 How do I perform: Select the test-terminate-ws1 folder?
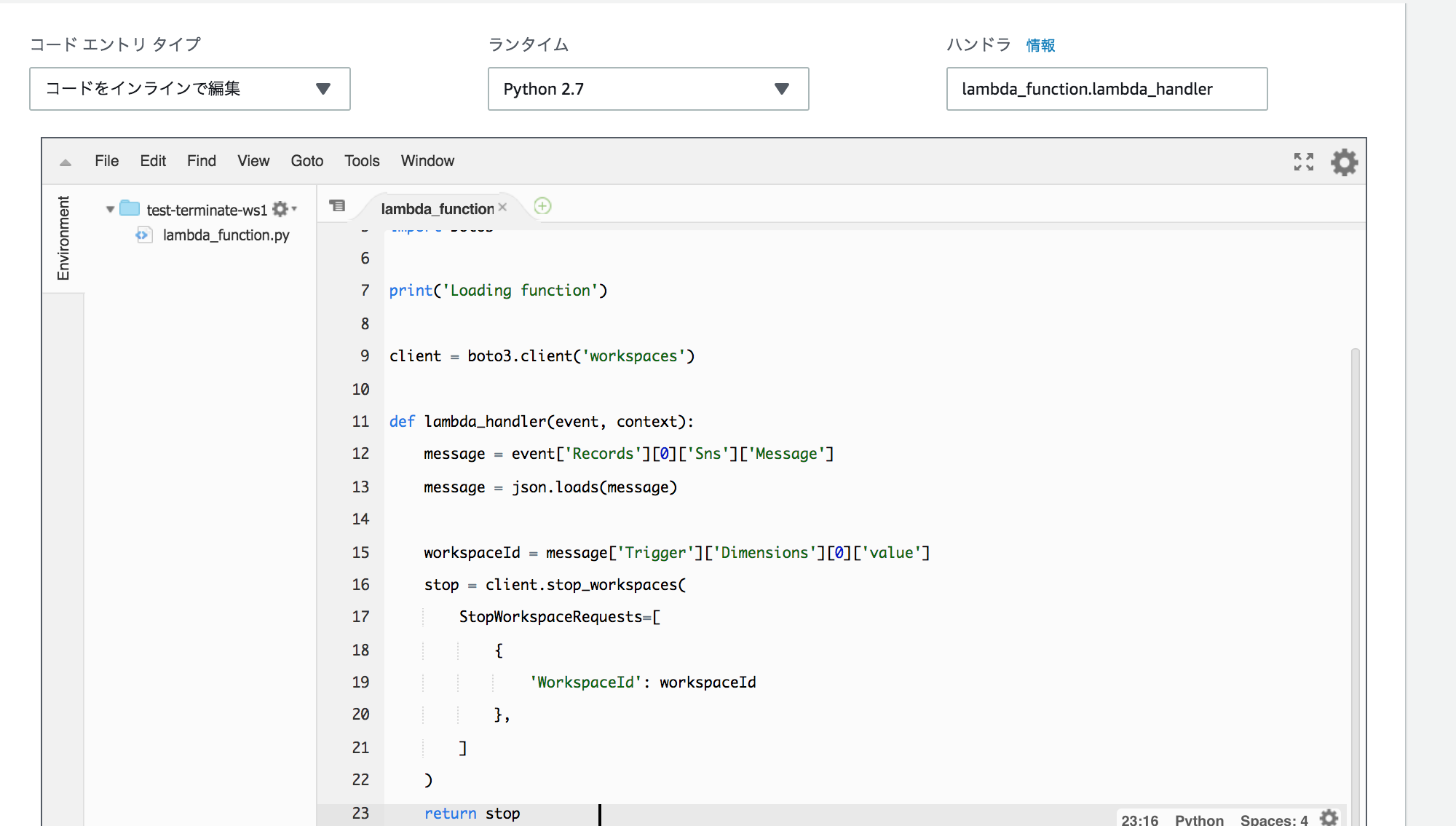[x=207, y=210]
